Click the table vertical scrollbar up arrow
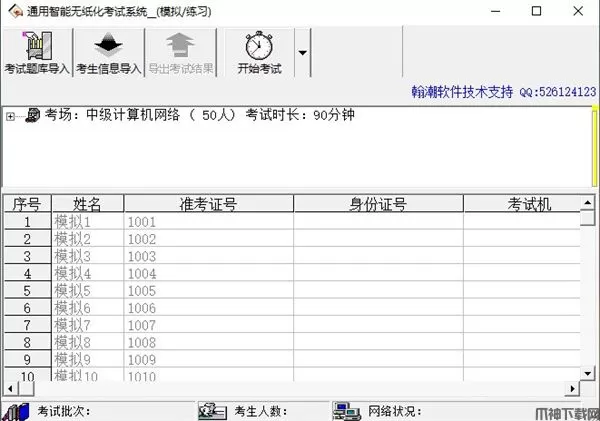 pos(588,202)
